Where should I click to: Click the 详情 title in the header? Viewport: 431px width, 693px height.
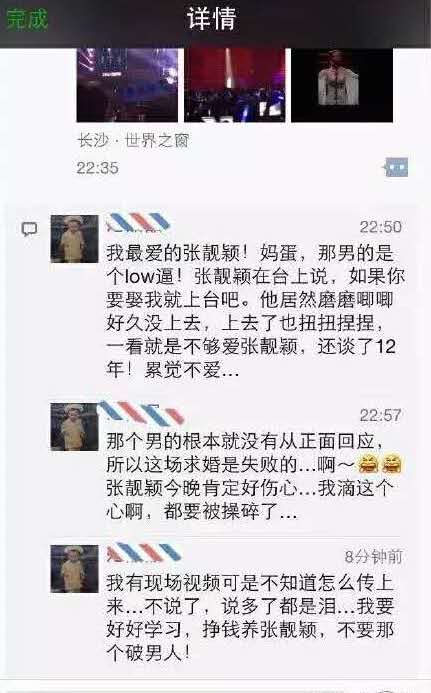coord(211,19)
